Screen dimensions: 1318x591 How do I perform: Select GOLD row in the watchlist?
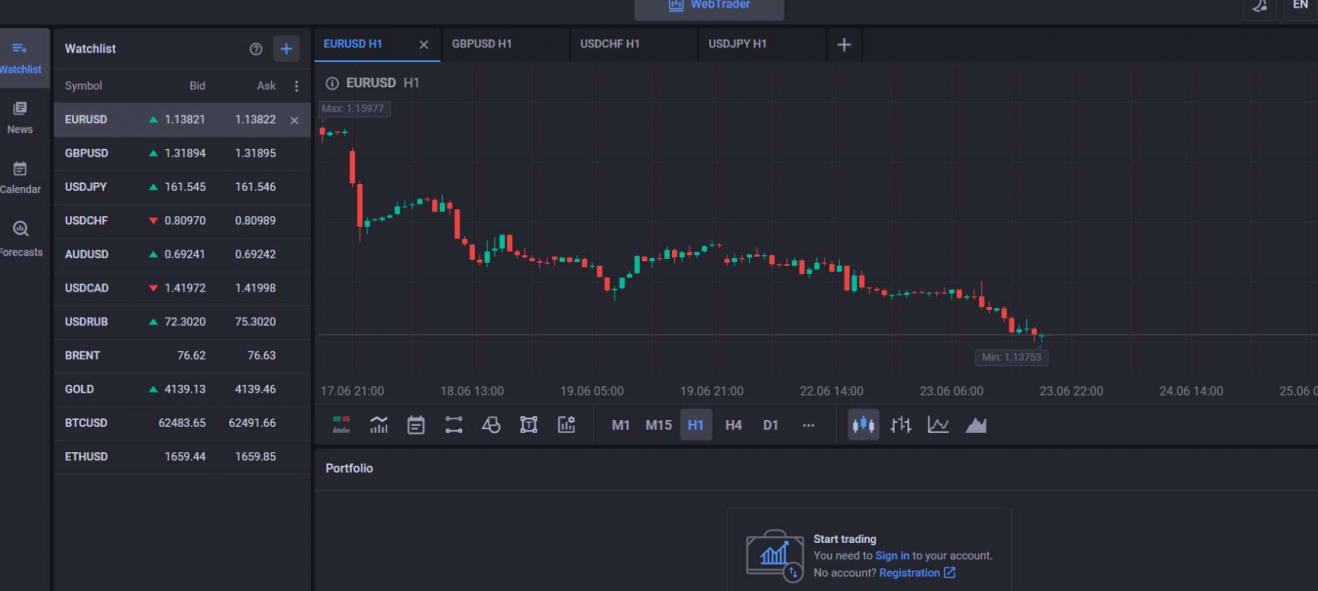pos(182,389)
